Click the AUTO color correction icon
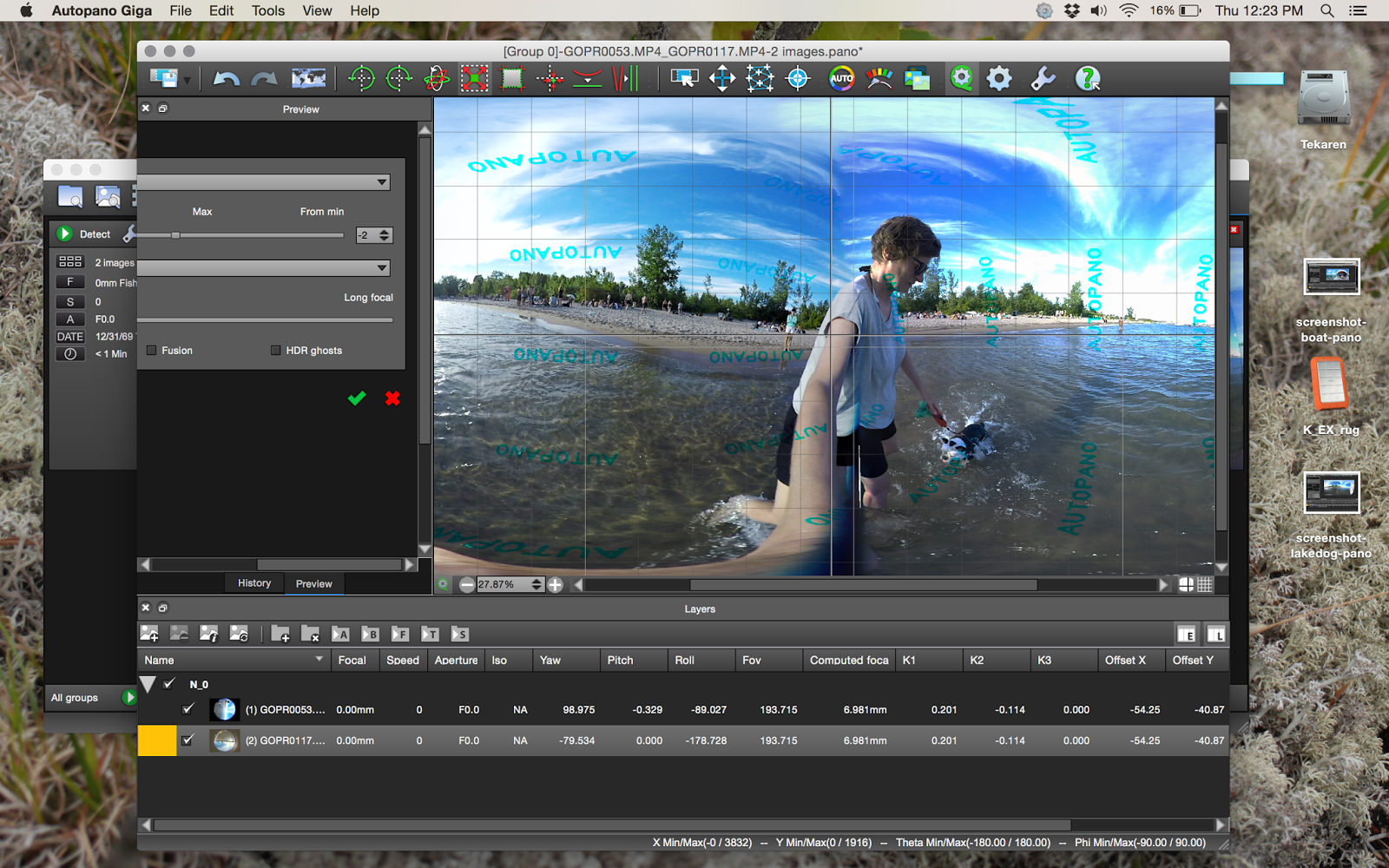Screen dimensions: 1389x868 [841, 79]
